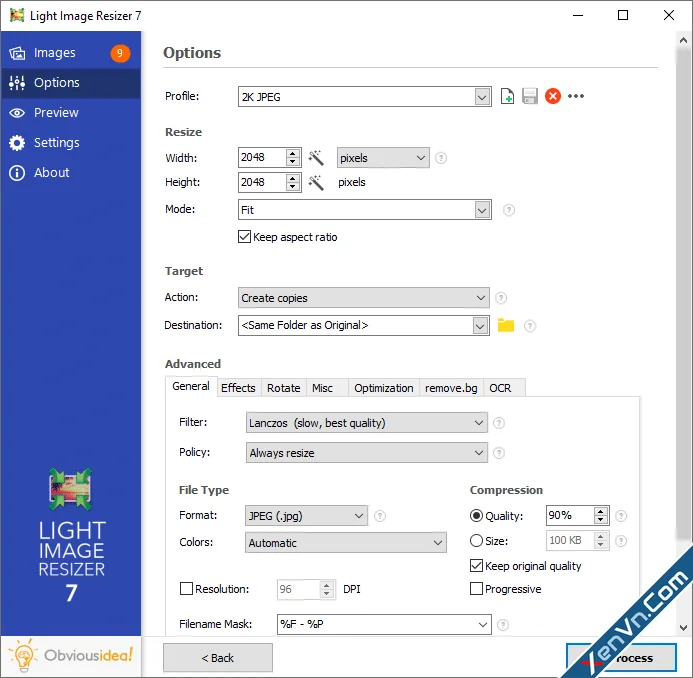Click the help icon beside Mode
Screen dimensions: 693x678
pyautogui.click(x=509, y=210)
